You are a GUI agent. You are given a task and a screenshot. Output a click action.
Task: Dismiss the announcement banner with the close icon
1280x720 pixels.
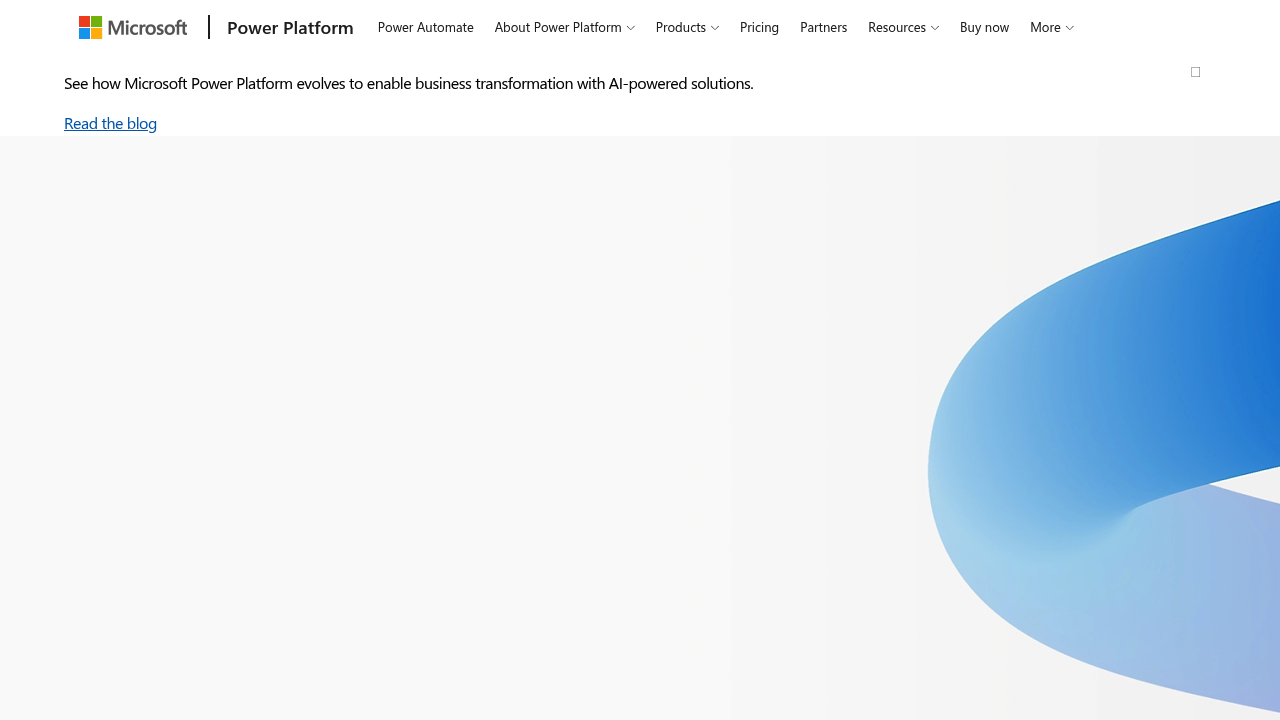(x=1195, y=72)
